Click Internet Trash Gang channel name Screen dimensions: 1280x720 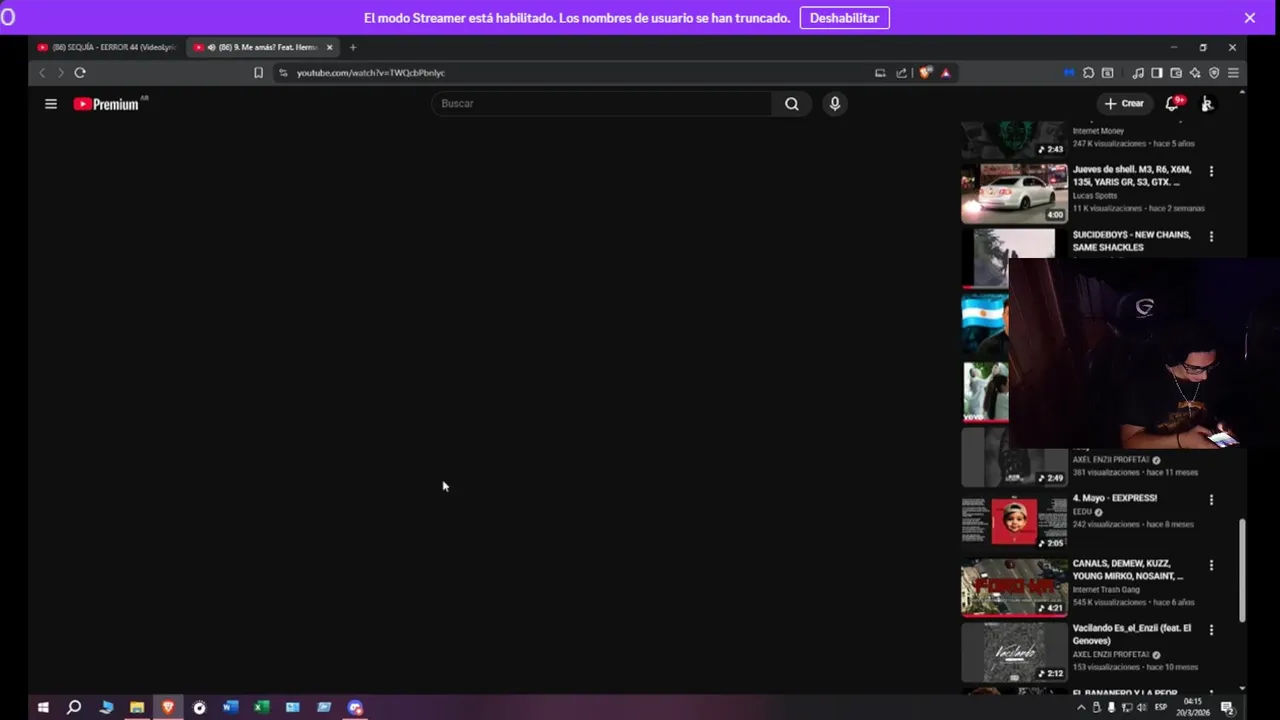(1106, 590)
